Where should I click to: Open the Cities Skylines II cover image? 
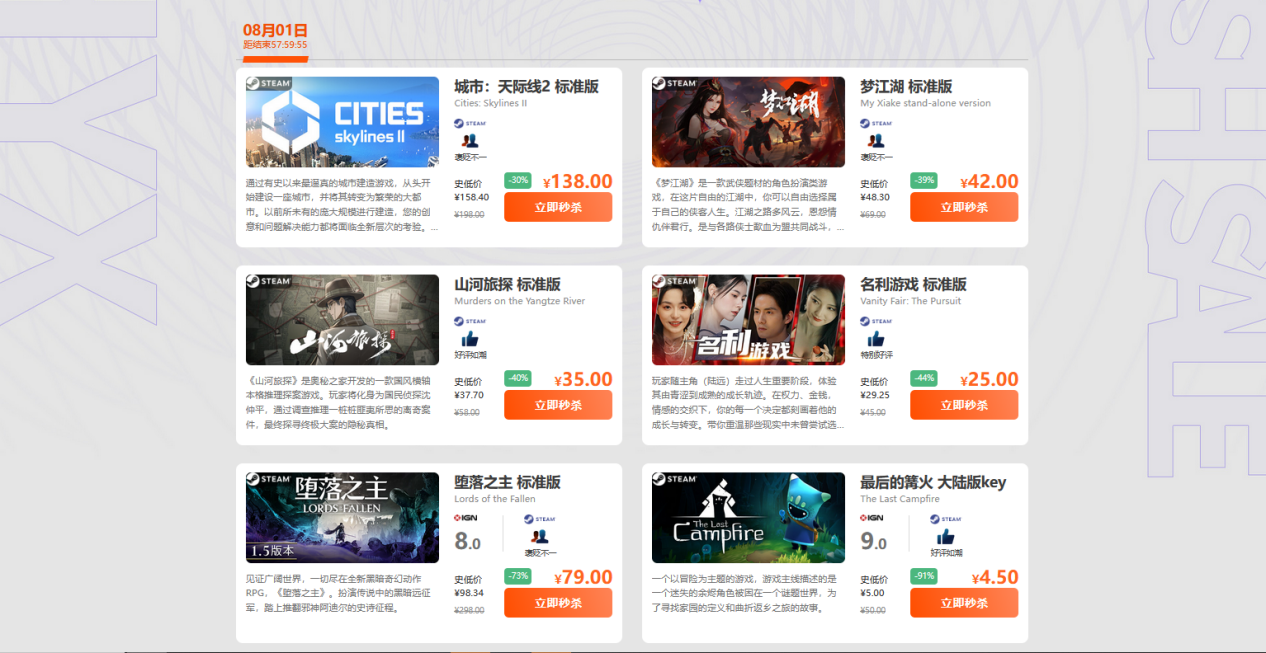[x=342, y=122]
